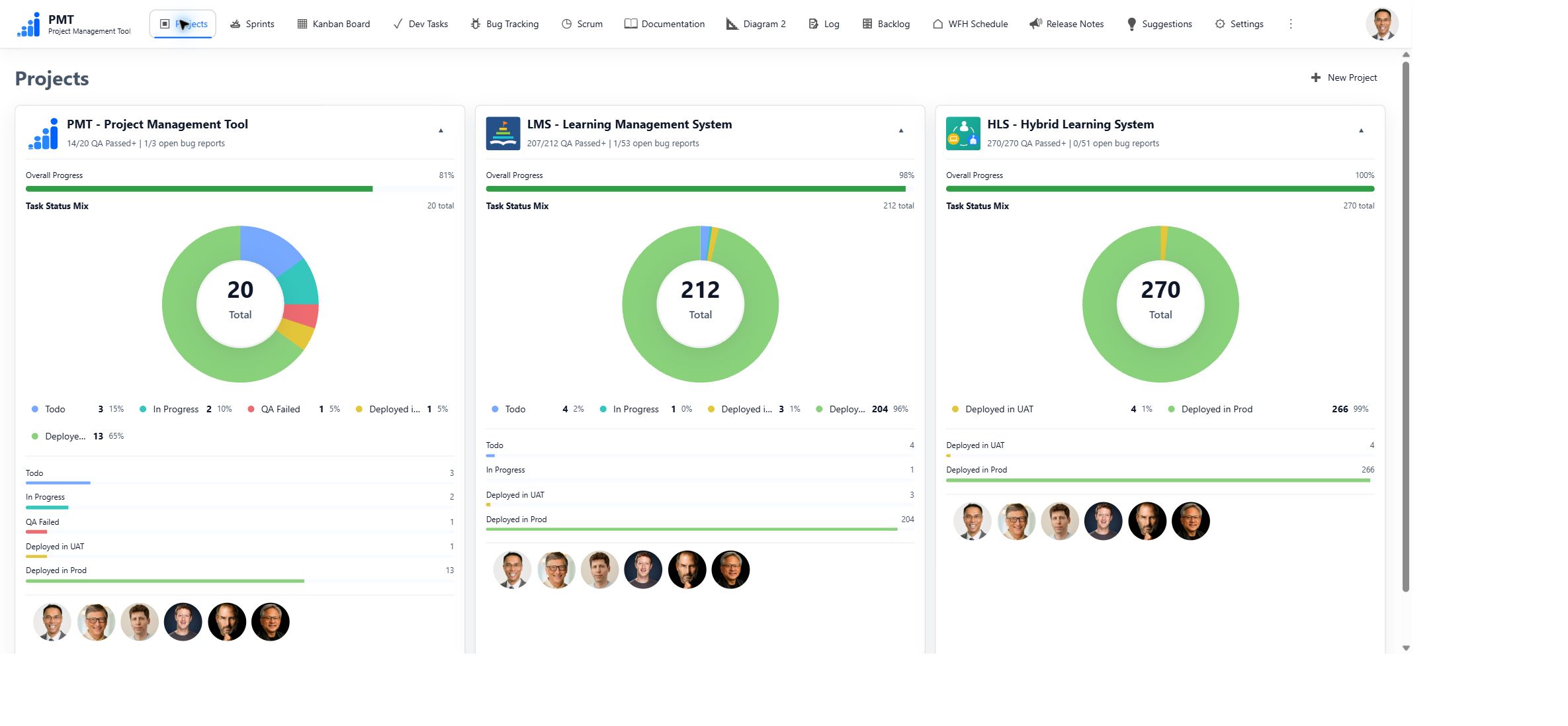Click the Backlog list icon

tap(867, 24)
